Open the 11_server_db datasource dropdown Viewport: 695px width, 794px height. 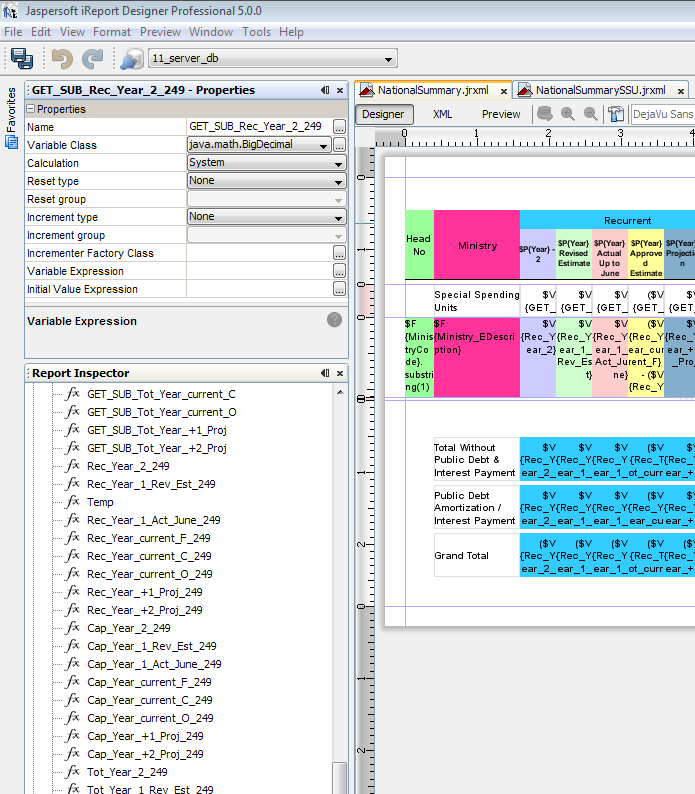(273, 58)
